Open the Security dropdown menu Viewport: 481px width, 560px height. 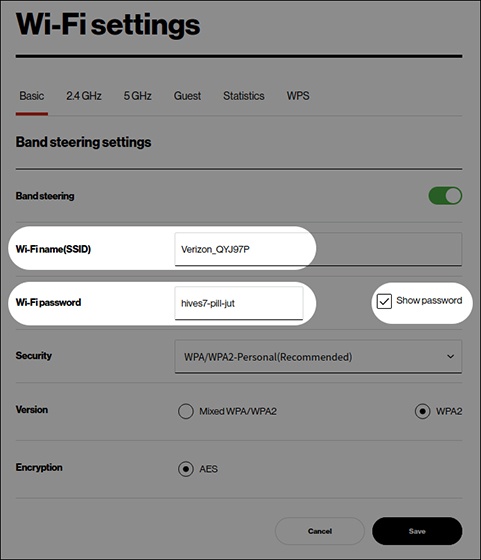[x=318, y=356]
